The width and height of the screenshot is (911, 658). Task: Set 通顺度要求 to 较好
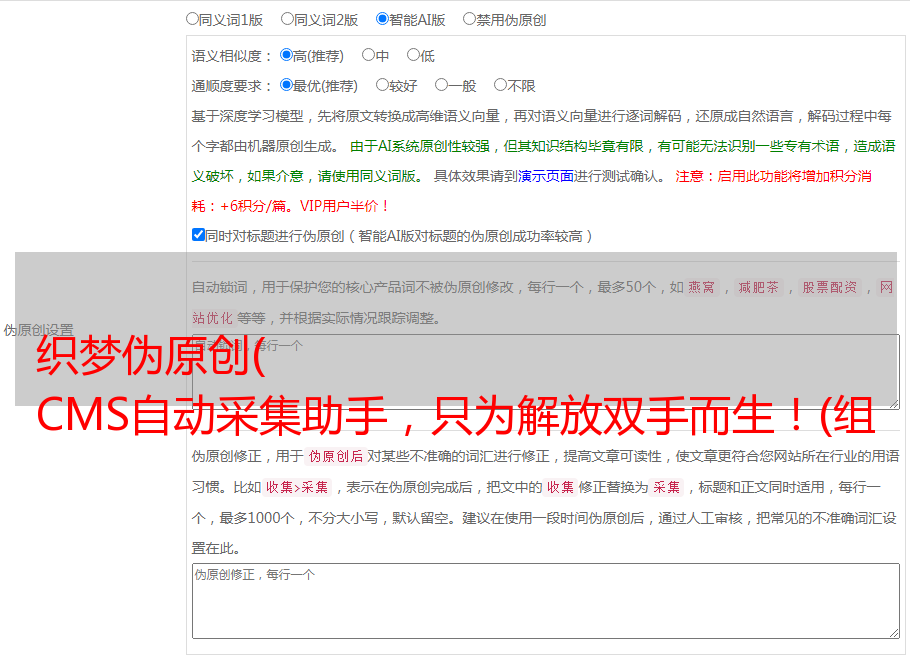pyautogui.click(x=382, y=85)
